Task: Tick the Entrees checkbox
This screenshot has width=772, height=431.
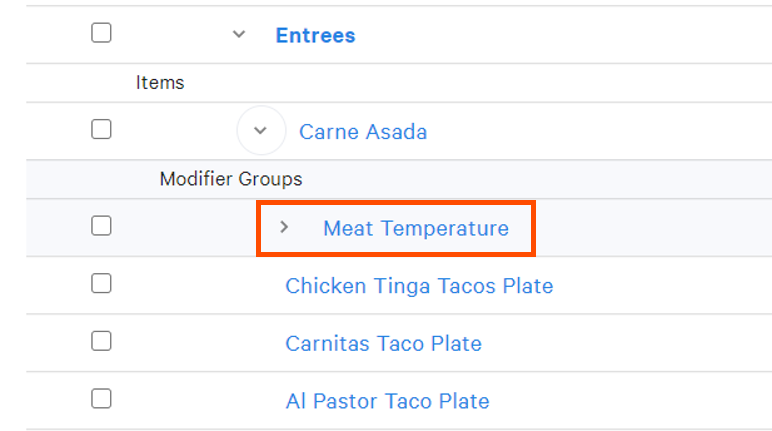Action: pos(101,33)
